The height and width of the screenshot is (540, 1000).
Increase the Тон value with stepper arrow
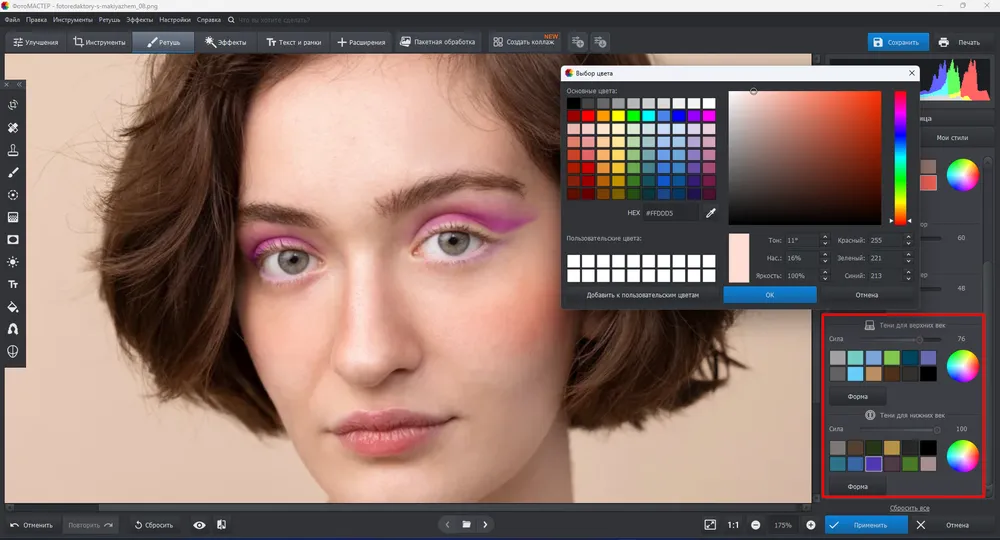(x=825, y=237)
